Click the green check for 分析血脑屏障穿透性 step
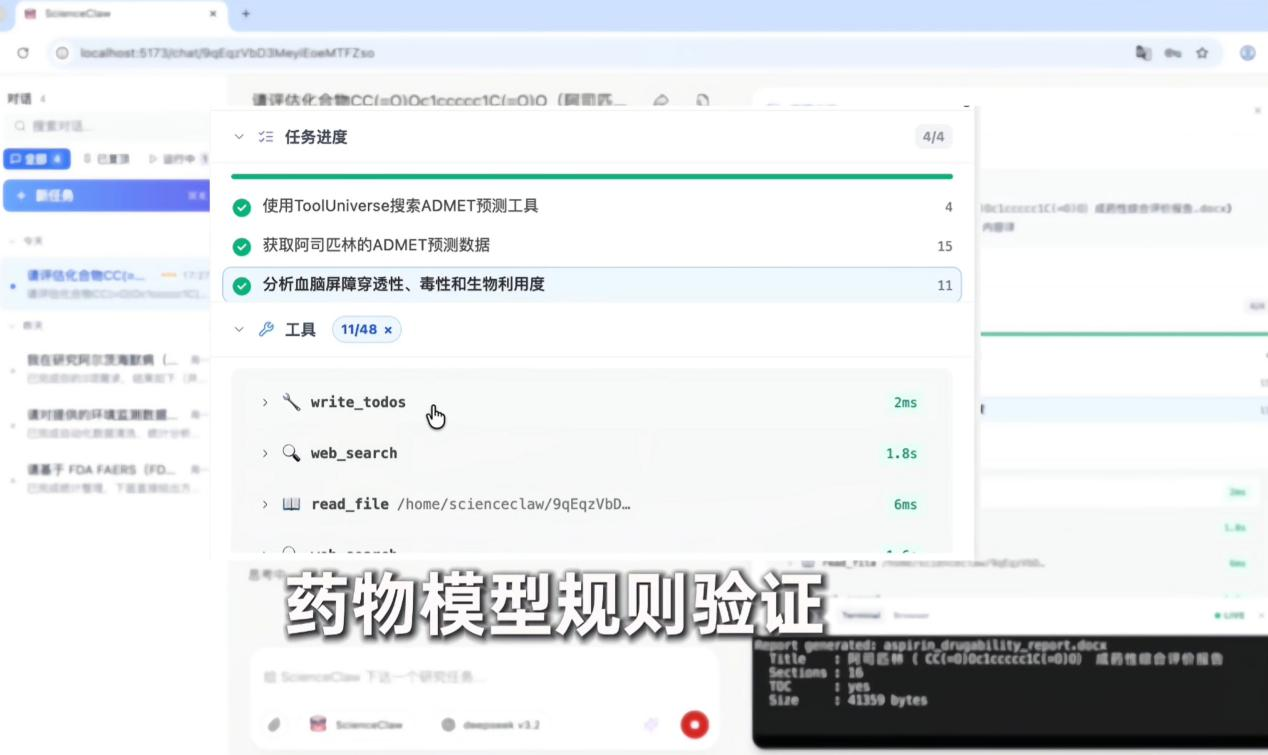This screenshot has width=1268, height=755. pyautogui.click(x=242, y=285)
